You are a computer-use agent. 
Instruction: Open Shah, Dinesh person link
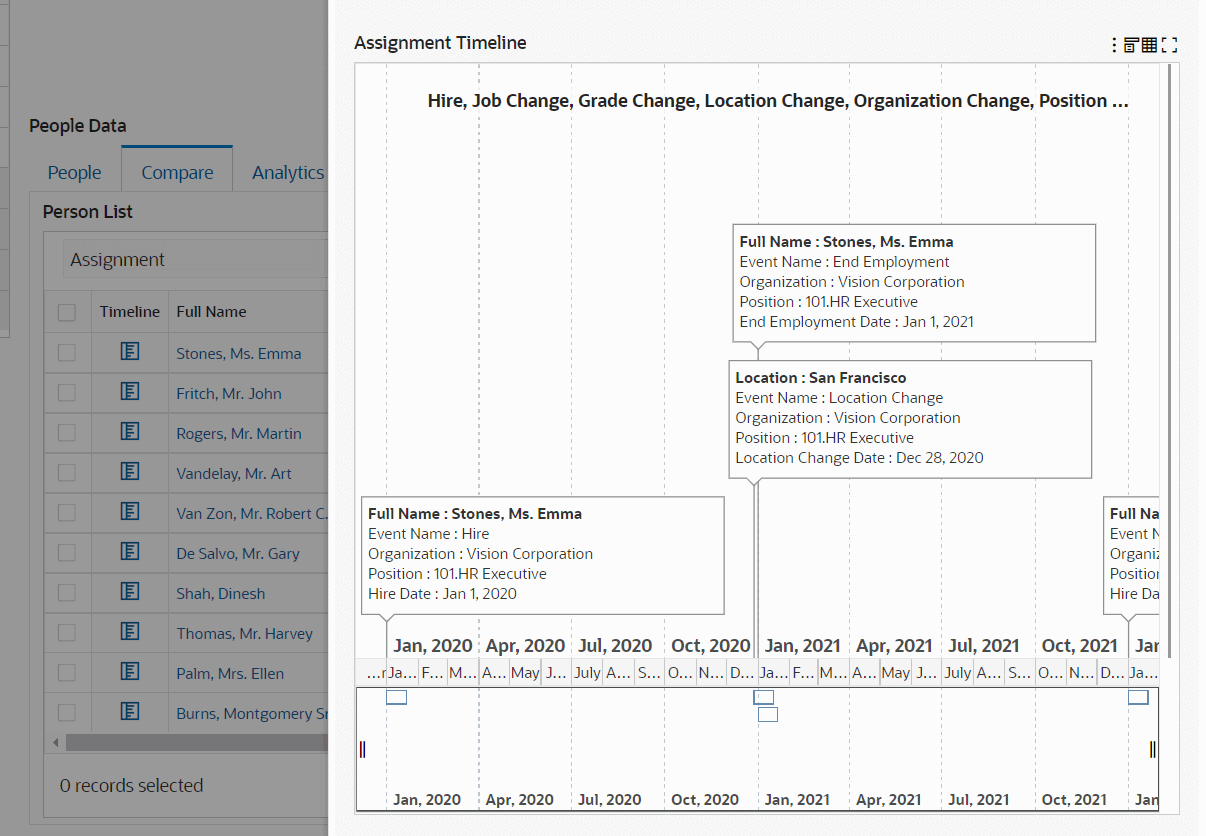click(221, 593)
